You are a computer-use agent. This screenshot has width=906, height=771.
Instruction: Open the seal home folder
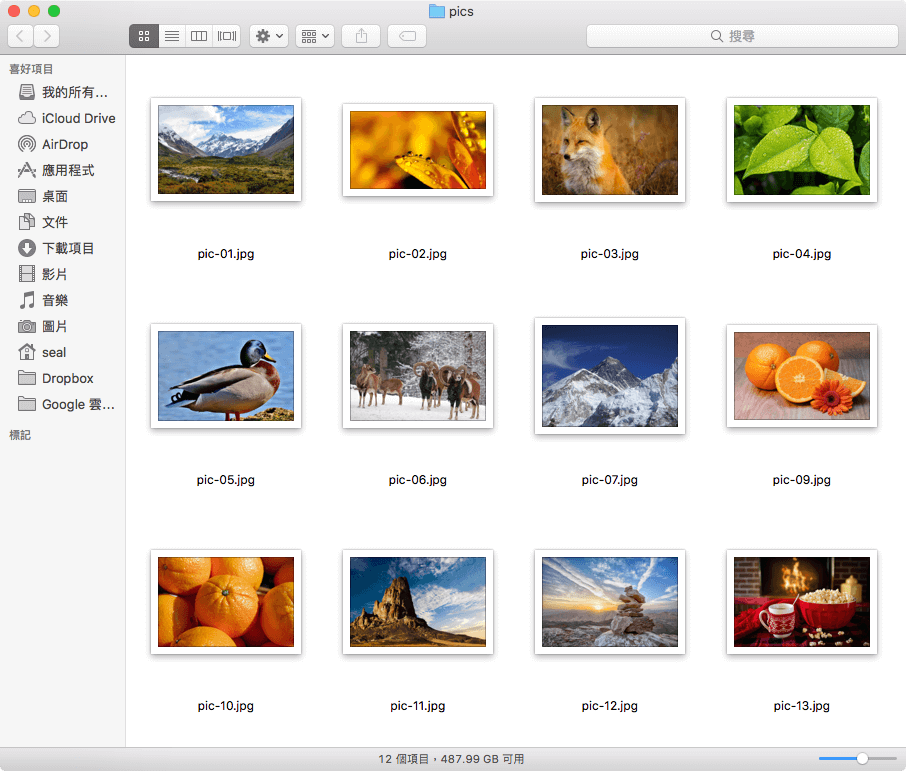(54, 352)
